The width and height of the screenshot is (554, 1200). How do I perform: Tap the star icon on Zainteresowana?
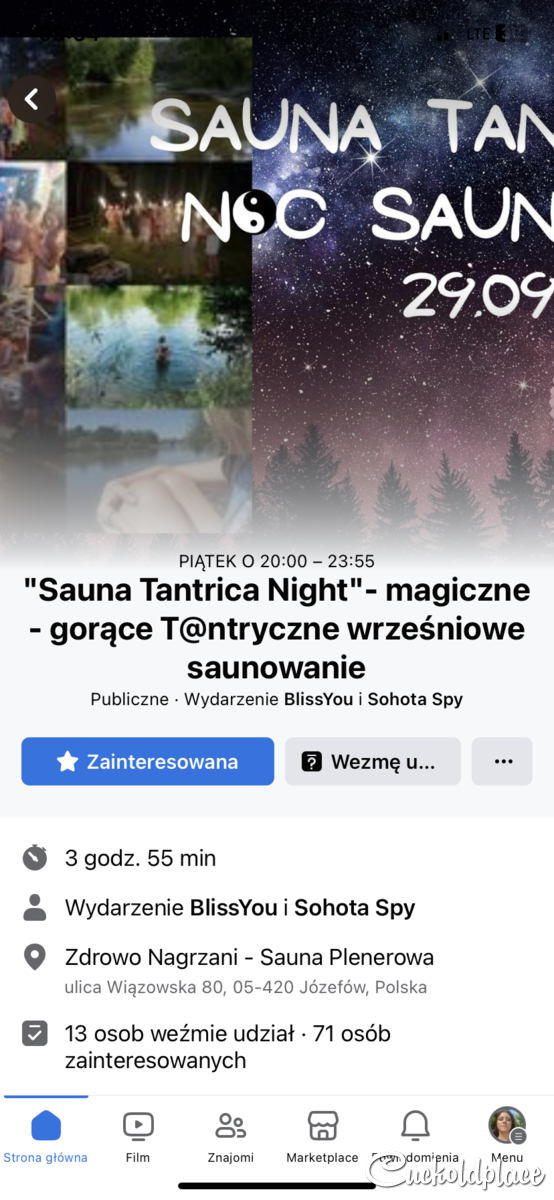(x=67, y=762)
